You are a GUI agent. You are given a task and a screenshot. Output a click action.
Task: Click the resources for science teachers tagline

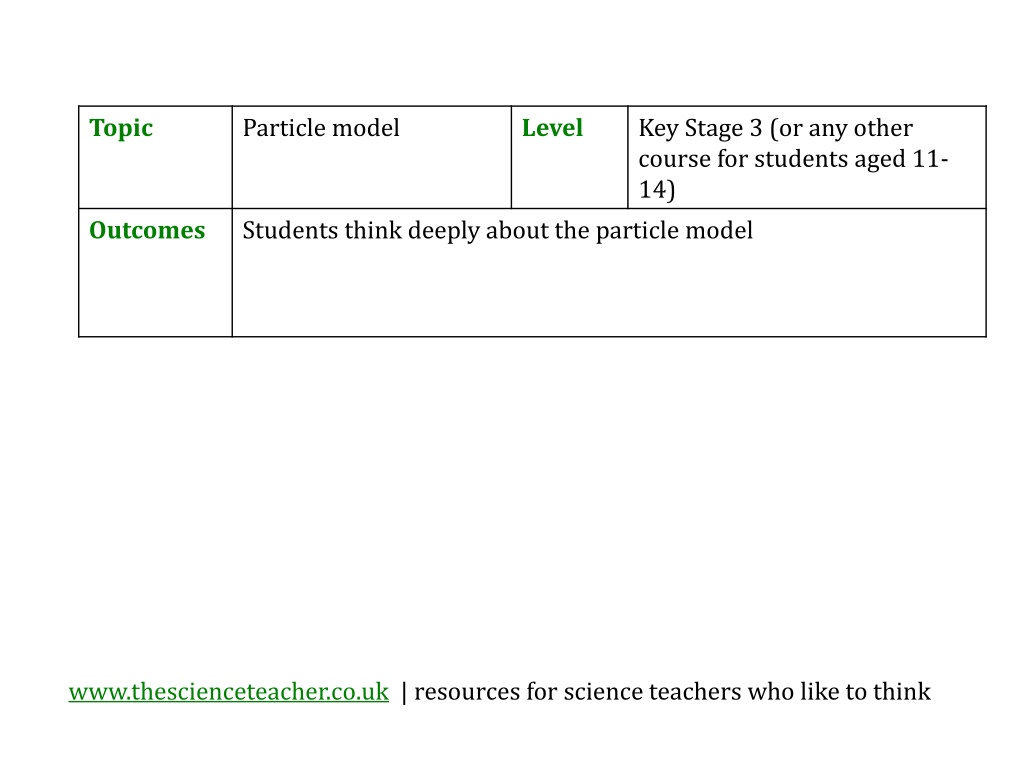(x=672, y=692)
